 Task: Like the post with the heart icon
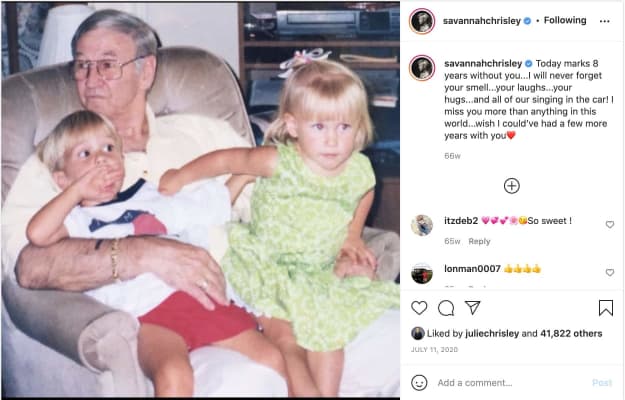pos(419,308)
